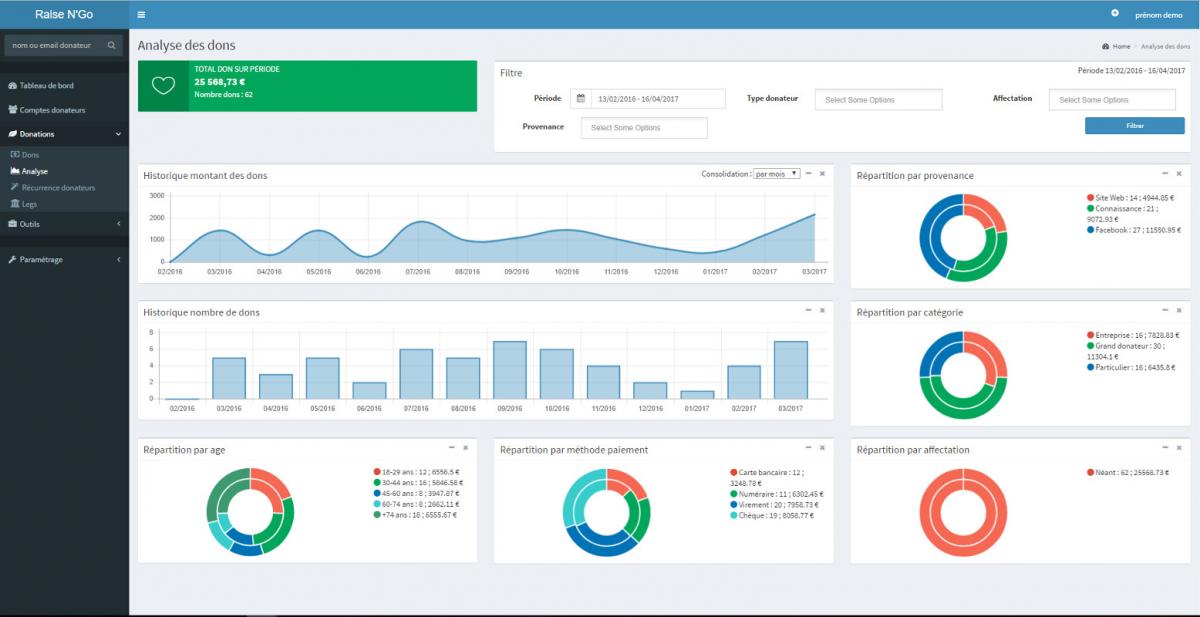Click the Raise N'Go logo
The height and width of the screenshot is (617, 1200).
[x=64, y=14]
